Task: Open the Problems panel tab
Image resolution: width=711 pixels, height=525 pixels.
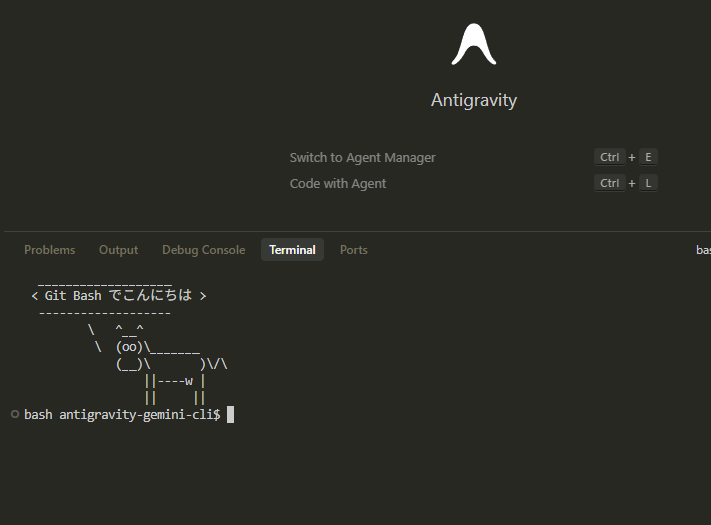Action: click(x=49, y=250)
